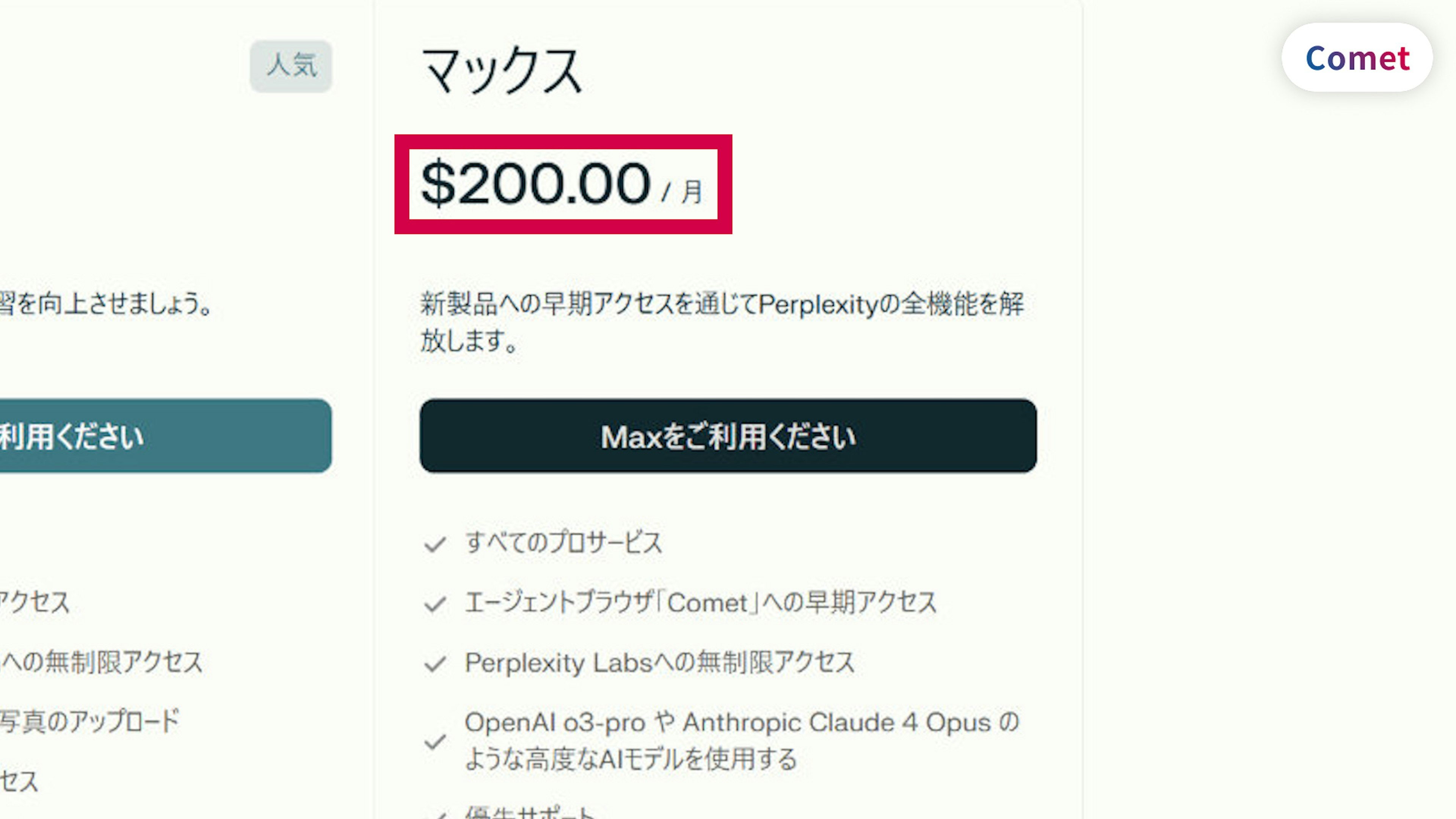Click the エージェントブラウザ「Comet」への早期アクセス feature text
The image size is (1456, 819).
(x=700, y=602)
